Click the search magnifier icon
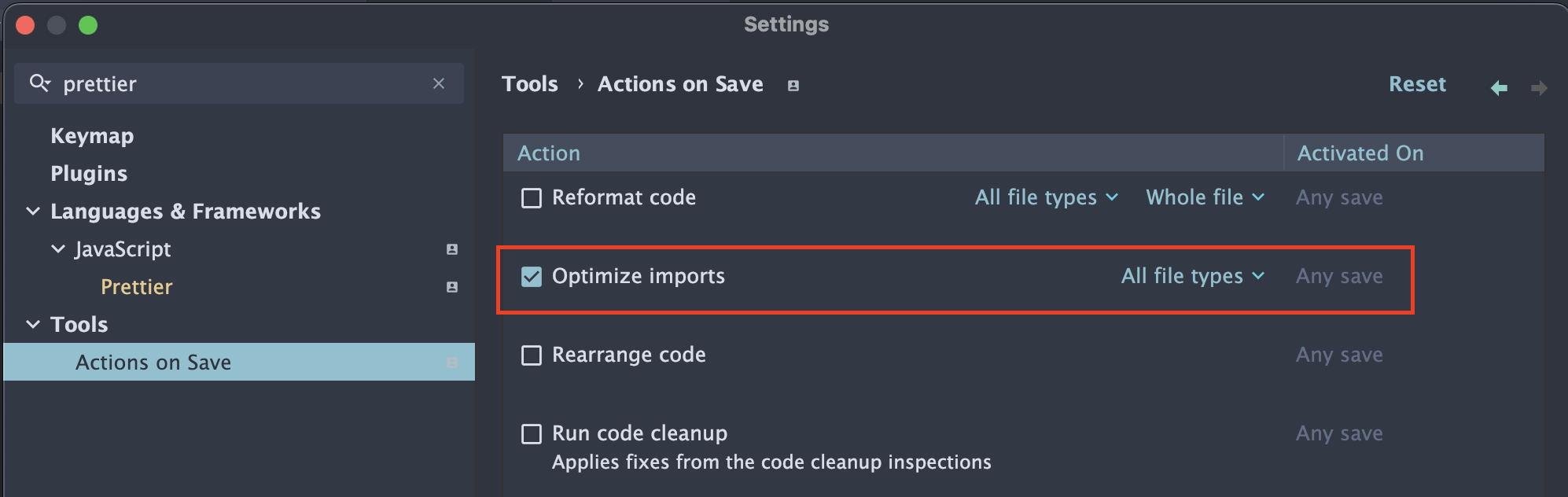Image resolution: width=1568 pixels, height=497 pixels. tap(39, 83)
